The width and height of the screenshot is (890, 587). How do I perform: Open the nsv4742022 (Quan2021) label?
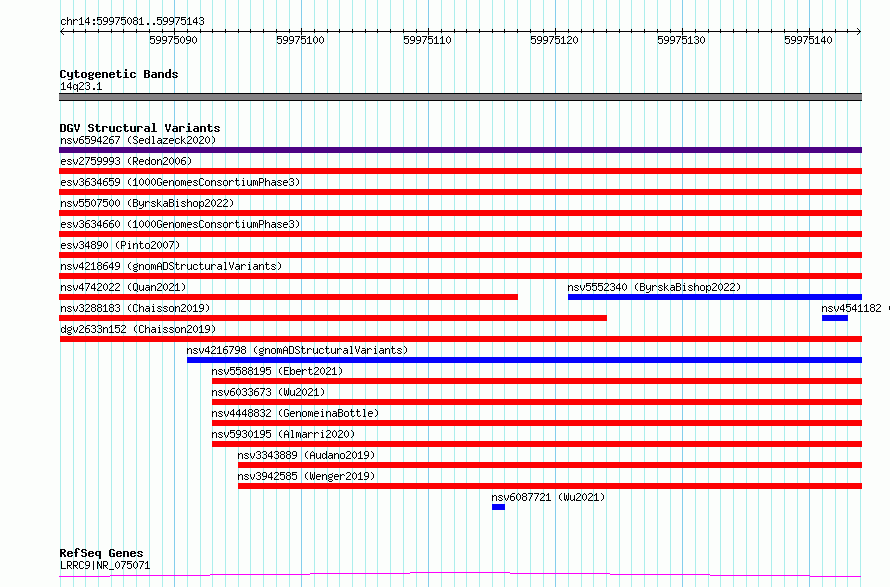(123, 287)
